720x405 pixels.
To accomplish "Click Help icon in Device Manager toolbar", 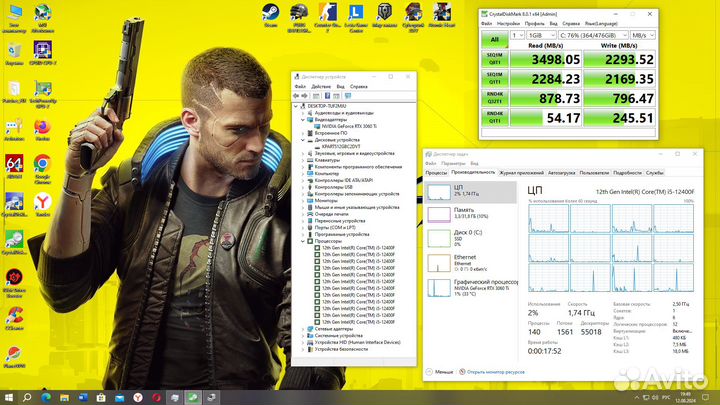I will click(327, 96).
